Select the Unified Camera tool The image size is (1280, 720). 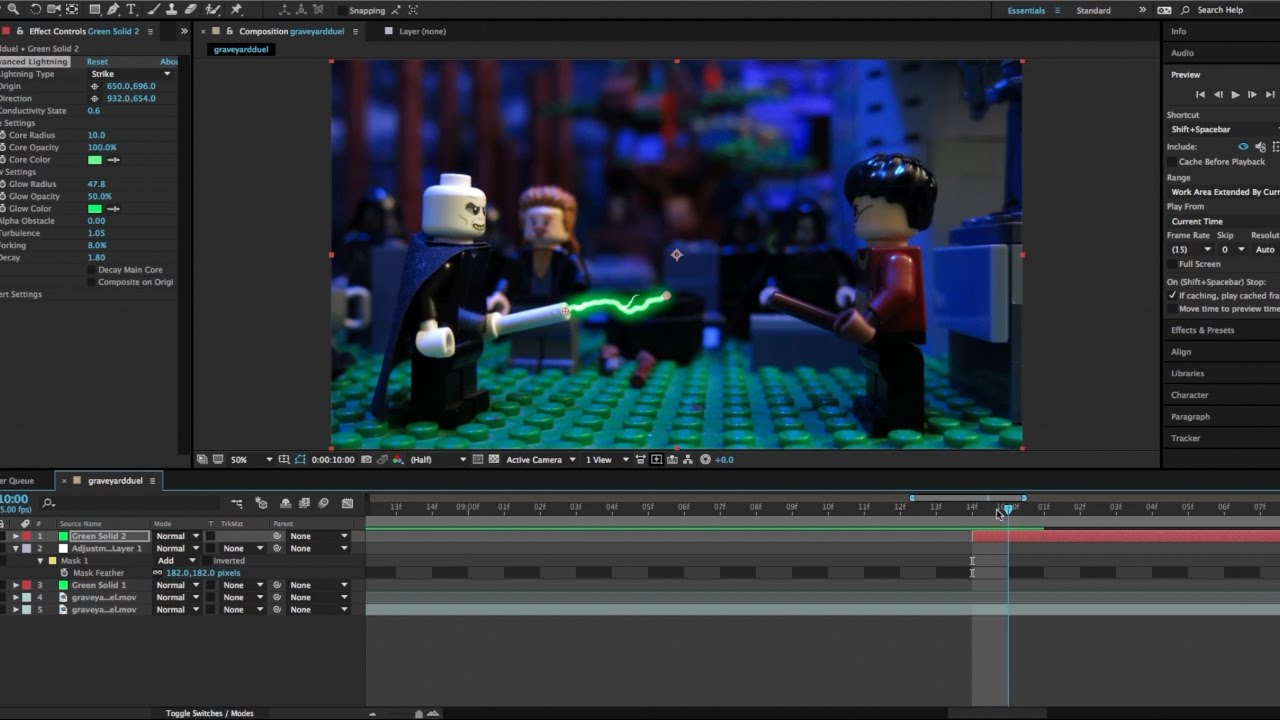pyautogui.click(x=54, y=10)
